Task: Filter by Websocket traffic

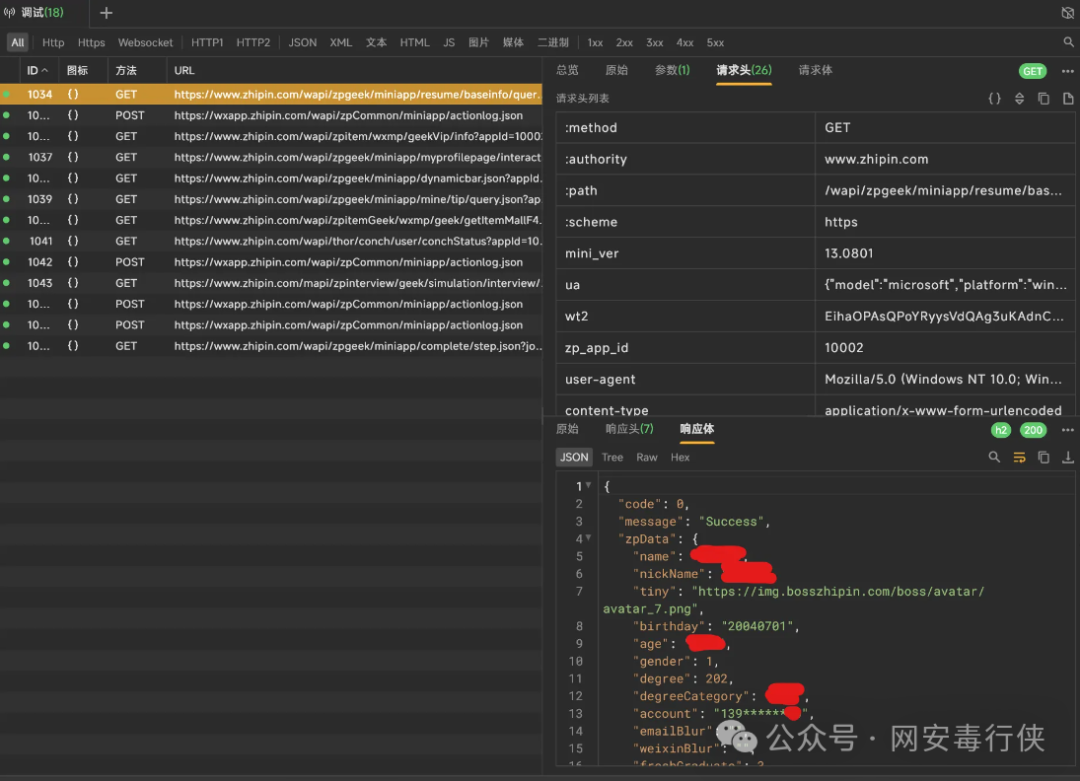Action: (x=145, y=43)
